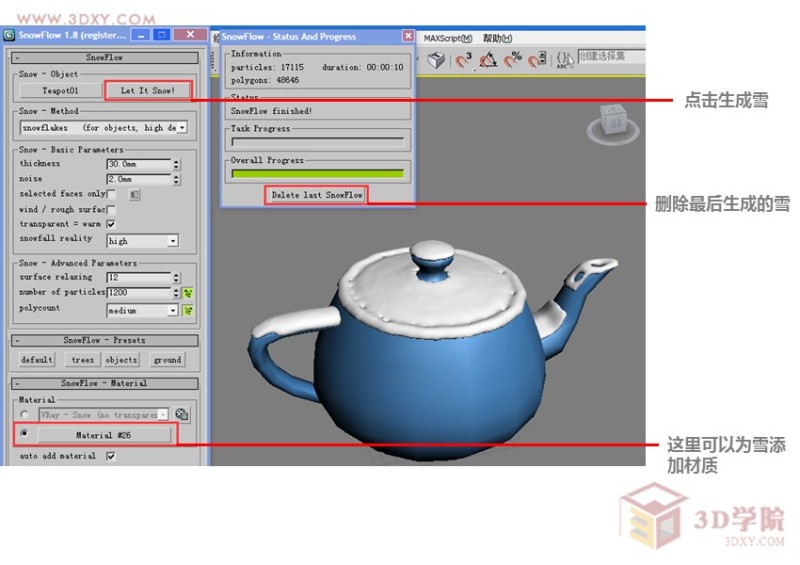Open the 帮助(H) help menu
Screen dimensions: 800x565
pyautogui.click(x=497, y=38)
